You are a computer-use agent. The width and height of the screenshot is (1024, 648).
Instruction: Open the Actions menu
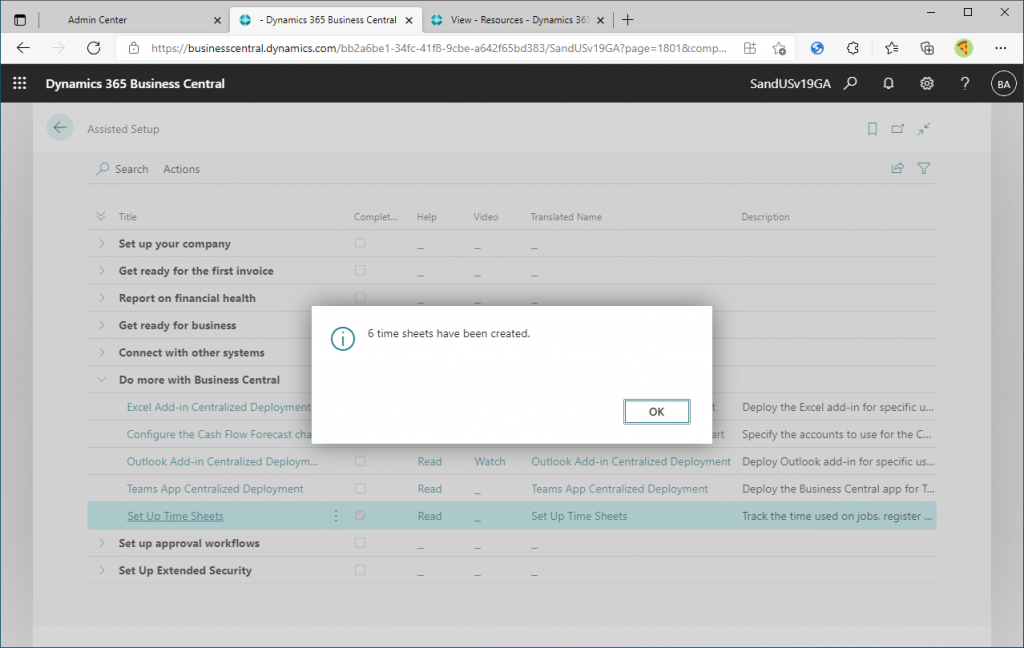pyautogui.click(x=181, y=169)
